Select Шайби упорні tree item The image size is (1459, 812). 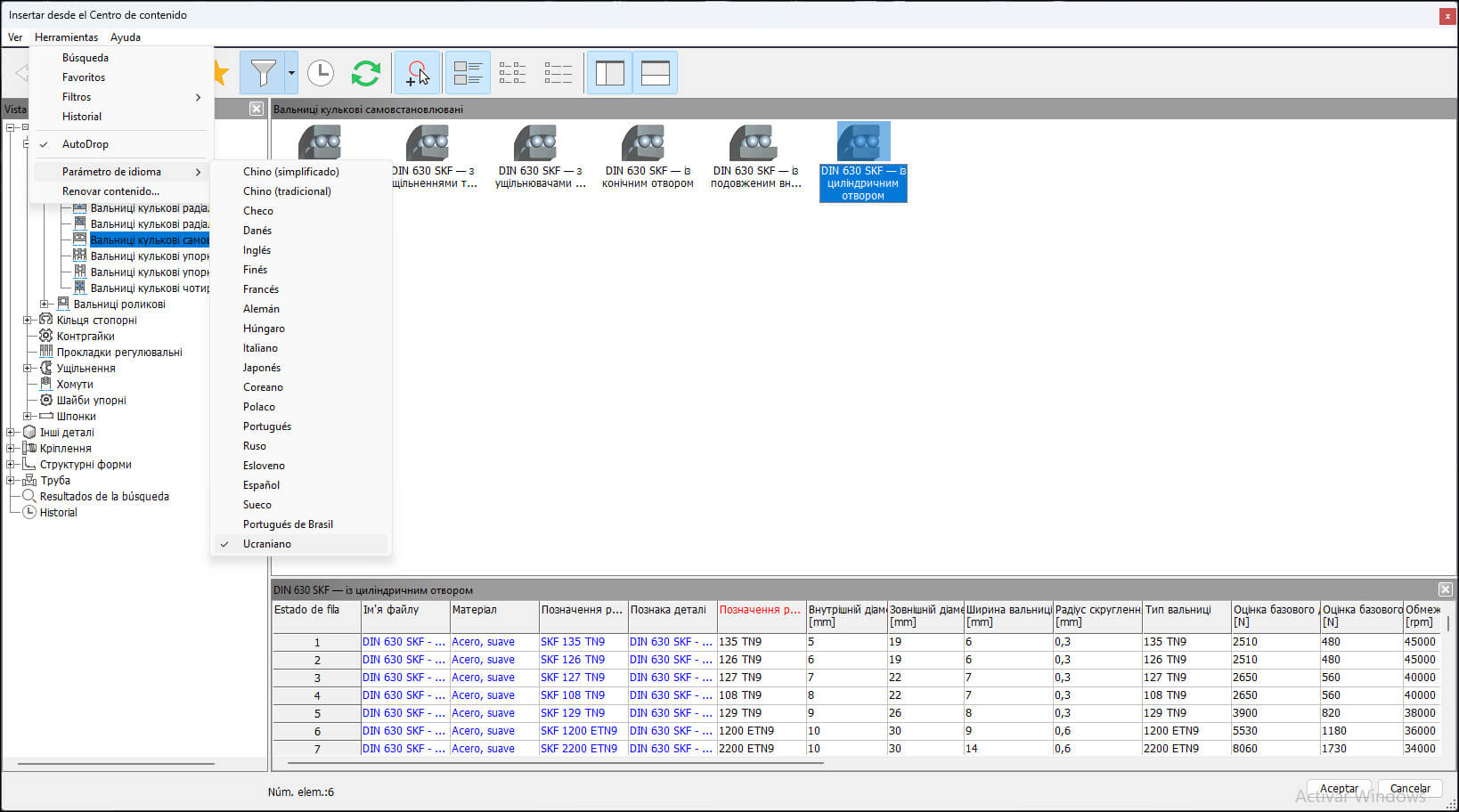tap(92, 401)
